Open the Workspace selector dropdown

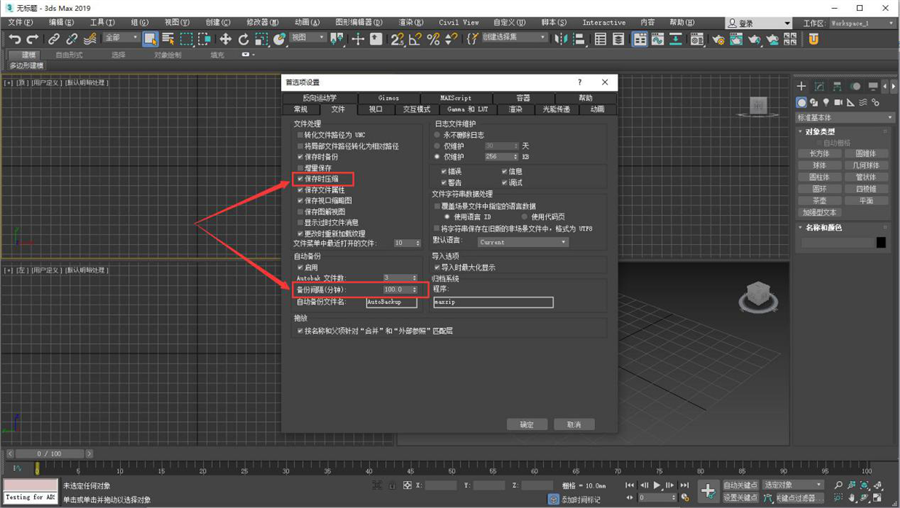coord(862,23)
